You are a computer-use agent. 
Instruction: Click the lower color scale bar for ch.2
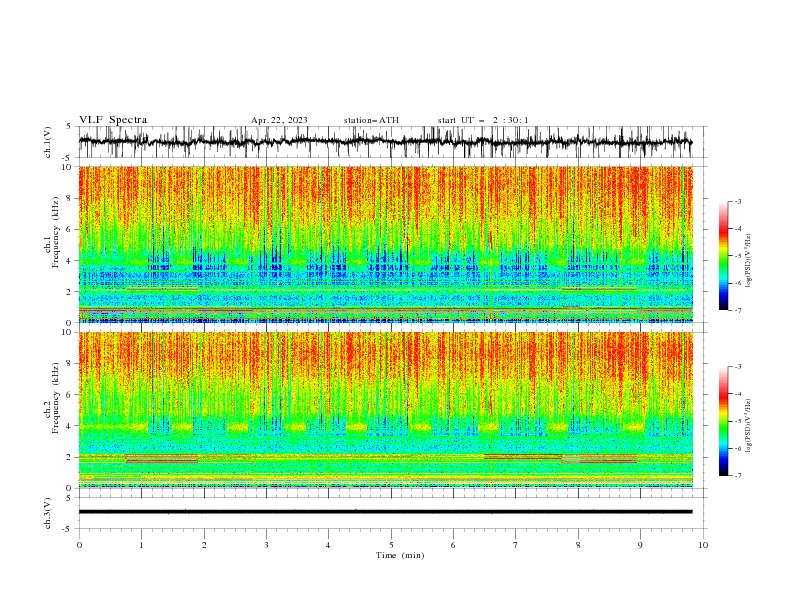[x=723, y=421]
